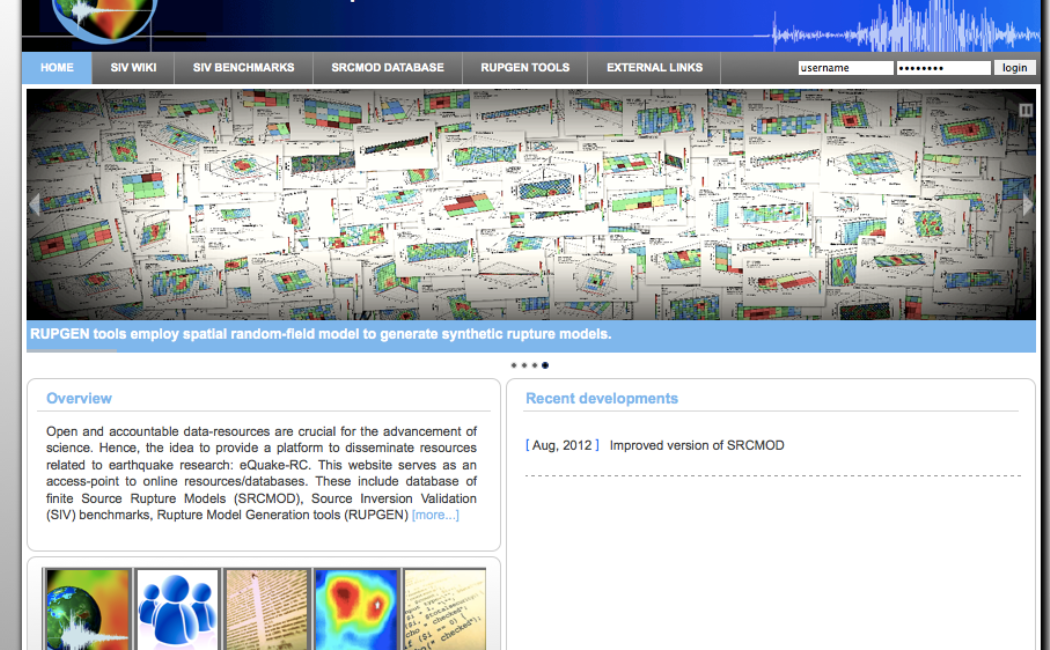Go to previous slide with left arrow
1050x650 pixels.
click(35, 205)
